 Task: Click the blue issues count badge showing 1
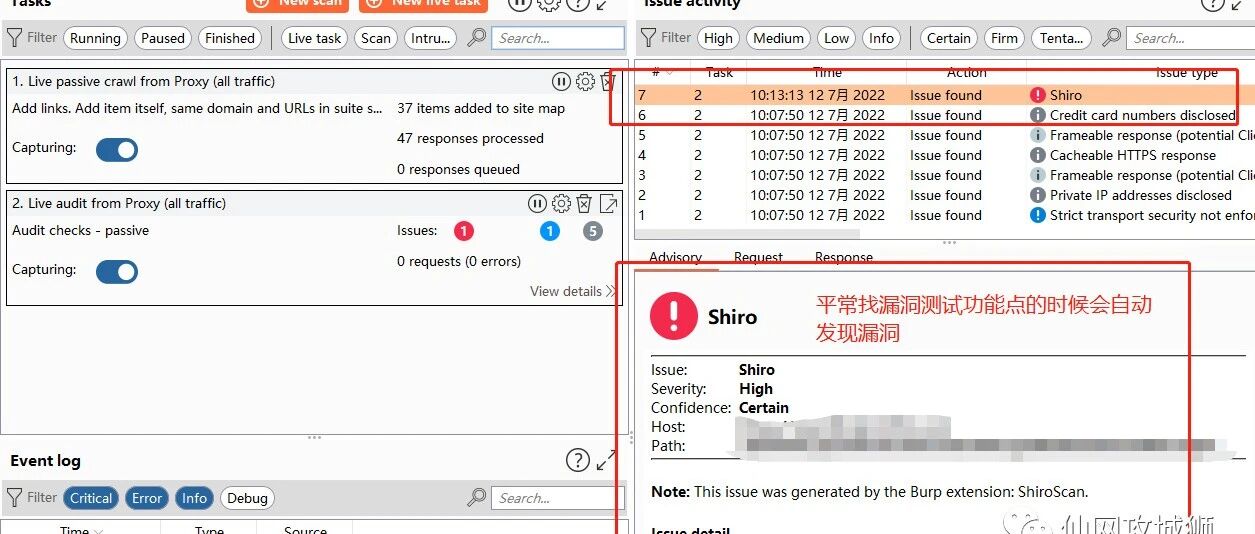click(x=550, y=231)
